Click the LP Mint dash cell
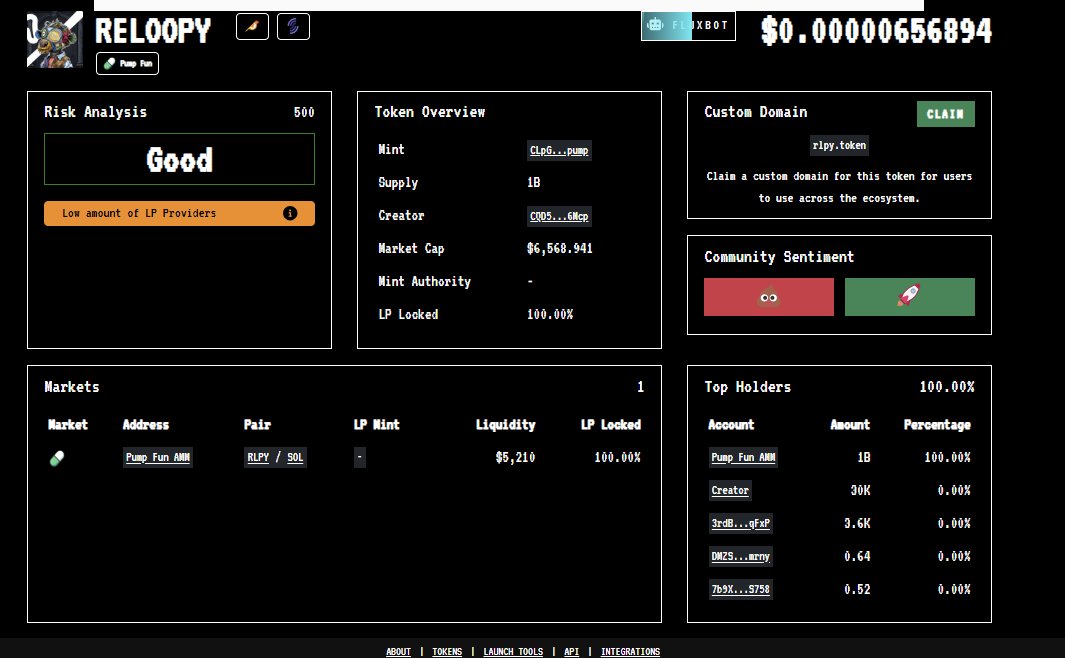1065x658 pixels. 359,458
